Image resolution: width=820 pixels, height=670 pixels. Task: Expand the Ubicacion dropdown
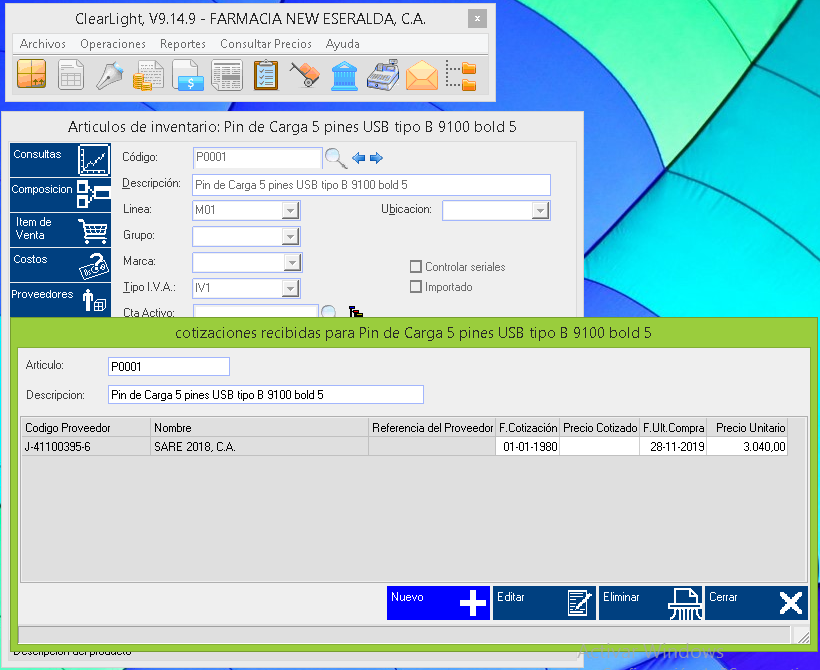pyautogui.click(x=540, y=211)
